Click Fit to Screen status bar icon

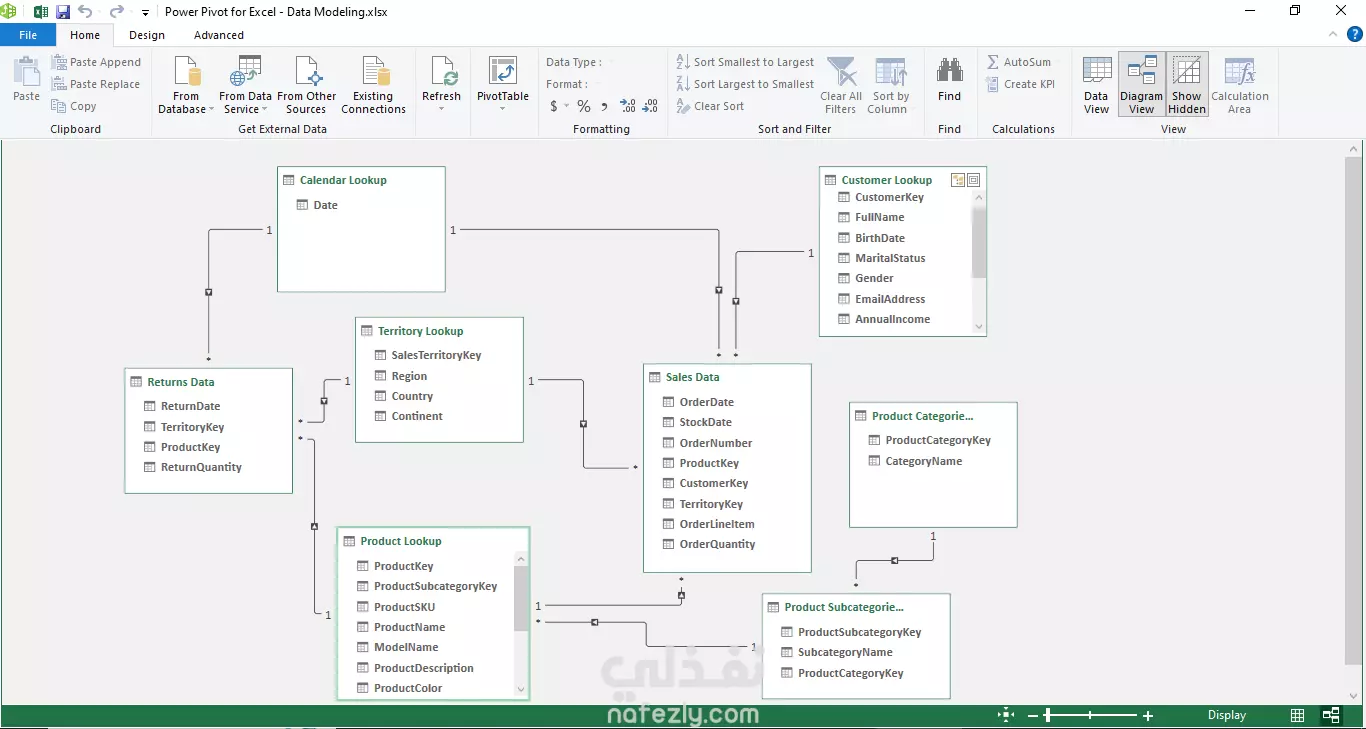(1007, 715)
